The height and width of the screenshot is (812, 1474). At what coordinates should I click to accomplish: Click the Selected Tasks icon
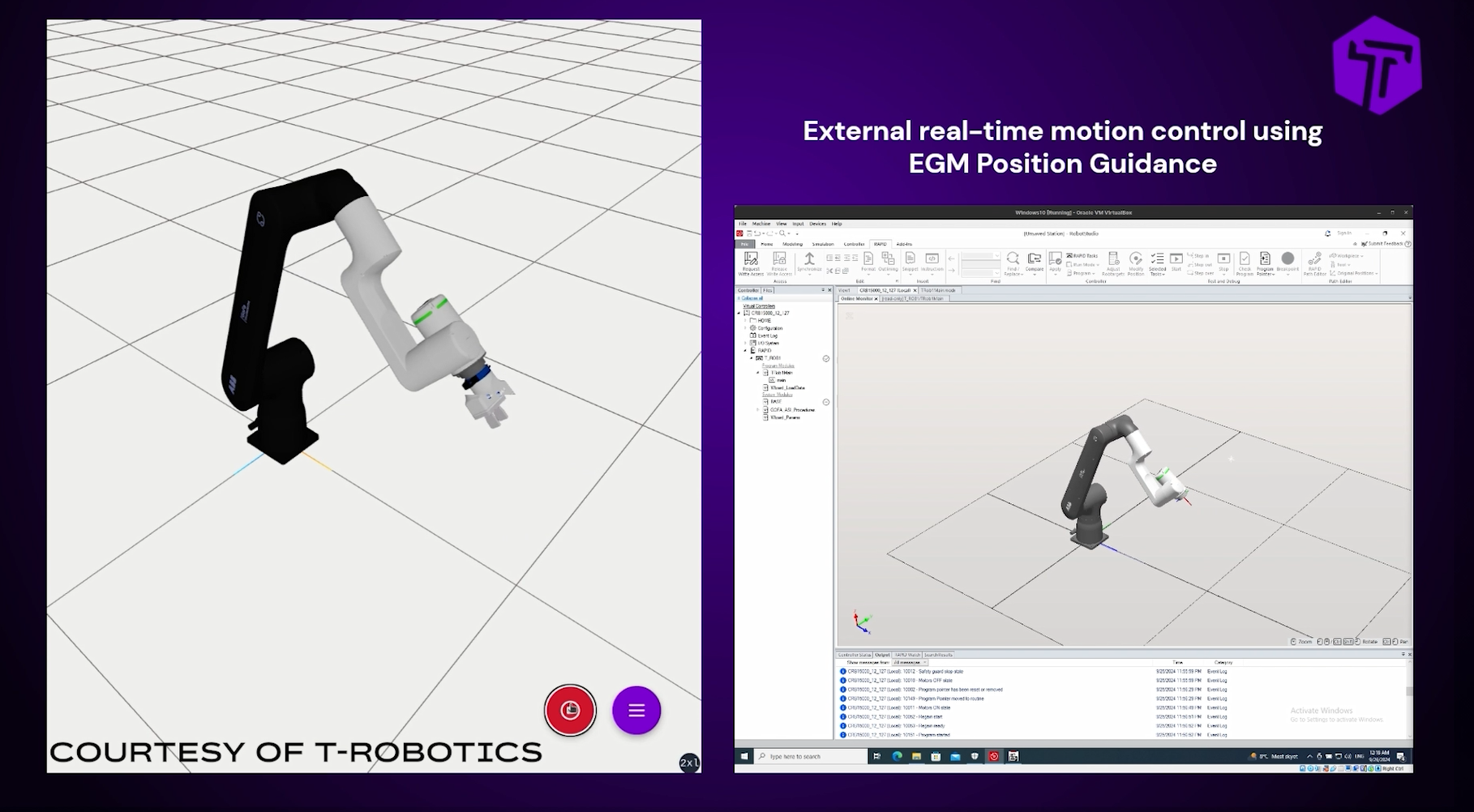1158,263
